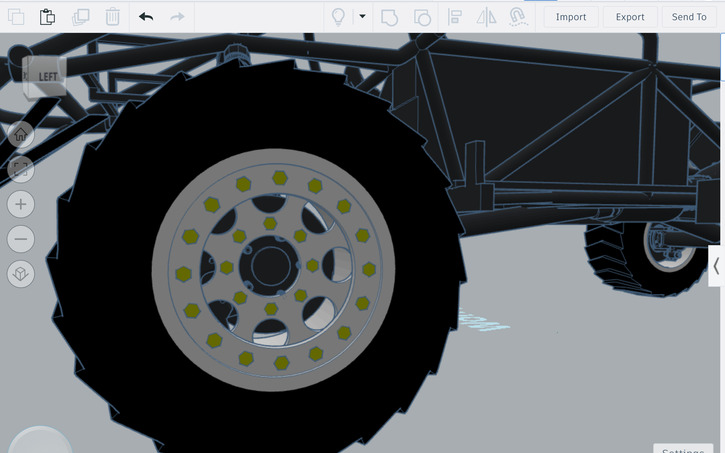The height and width of the screenshot is (453, 725).
Task: Click the Copy icon in toolbar
Action: (x=16, y=17)
